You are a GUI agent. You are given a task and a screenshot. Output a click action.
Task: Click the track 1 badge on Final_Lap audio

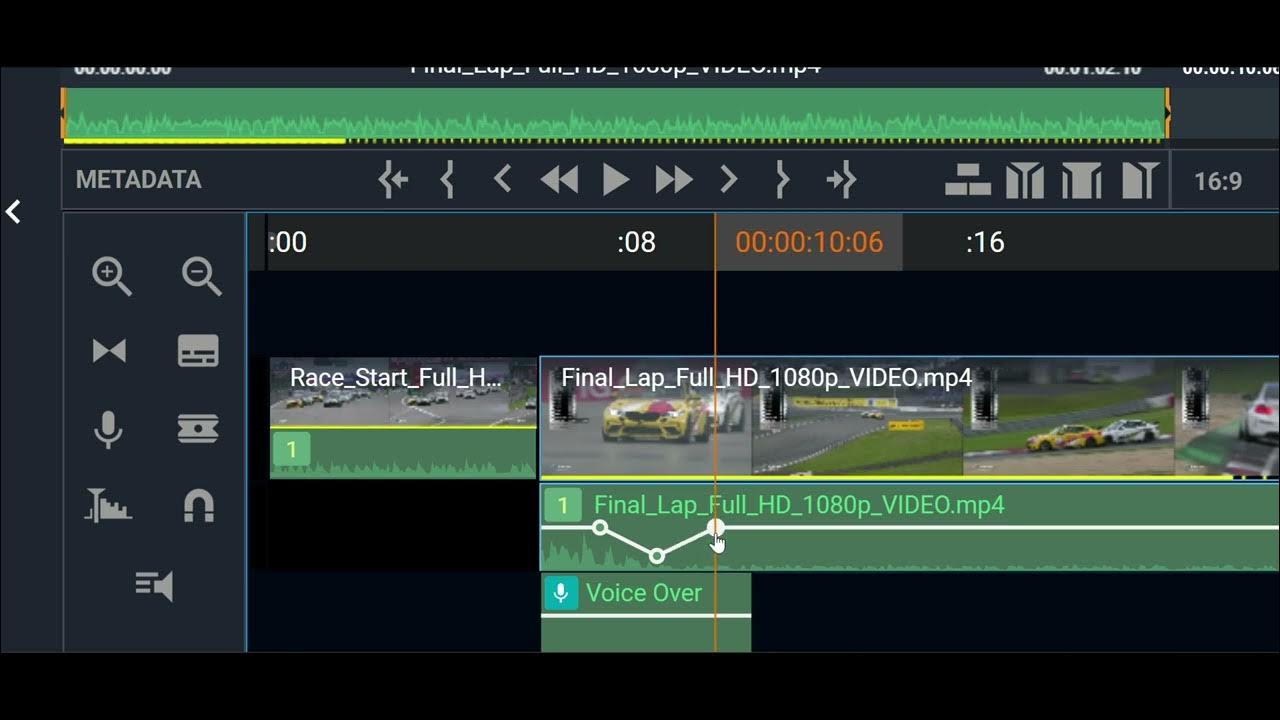tap(562, 506)
